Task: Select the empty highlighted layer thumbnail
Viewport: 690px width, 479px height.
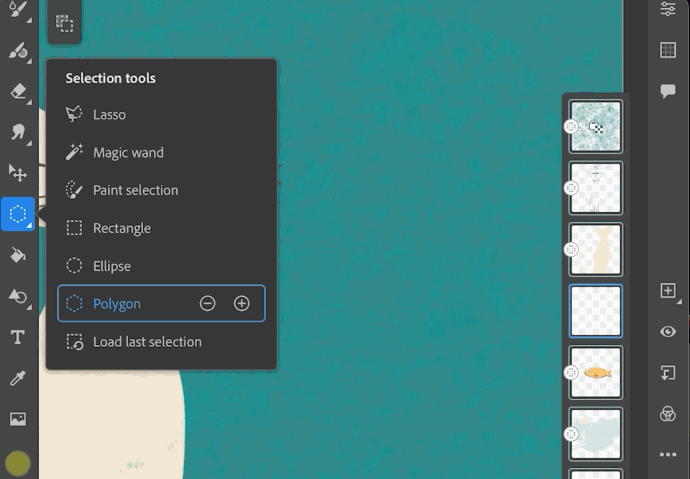Action: [x=596, y=311]
